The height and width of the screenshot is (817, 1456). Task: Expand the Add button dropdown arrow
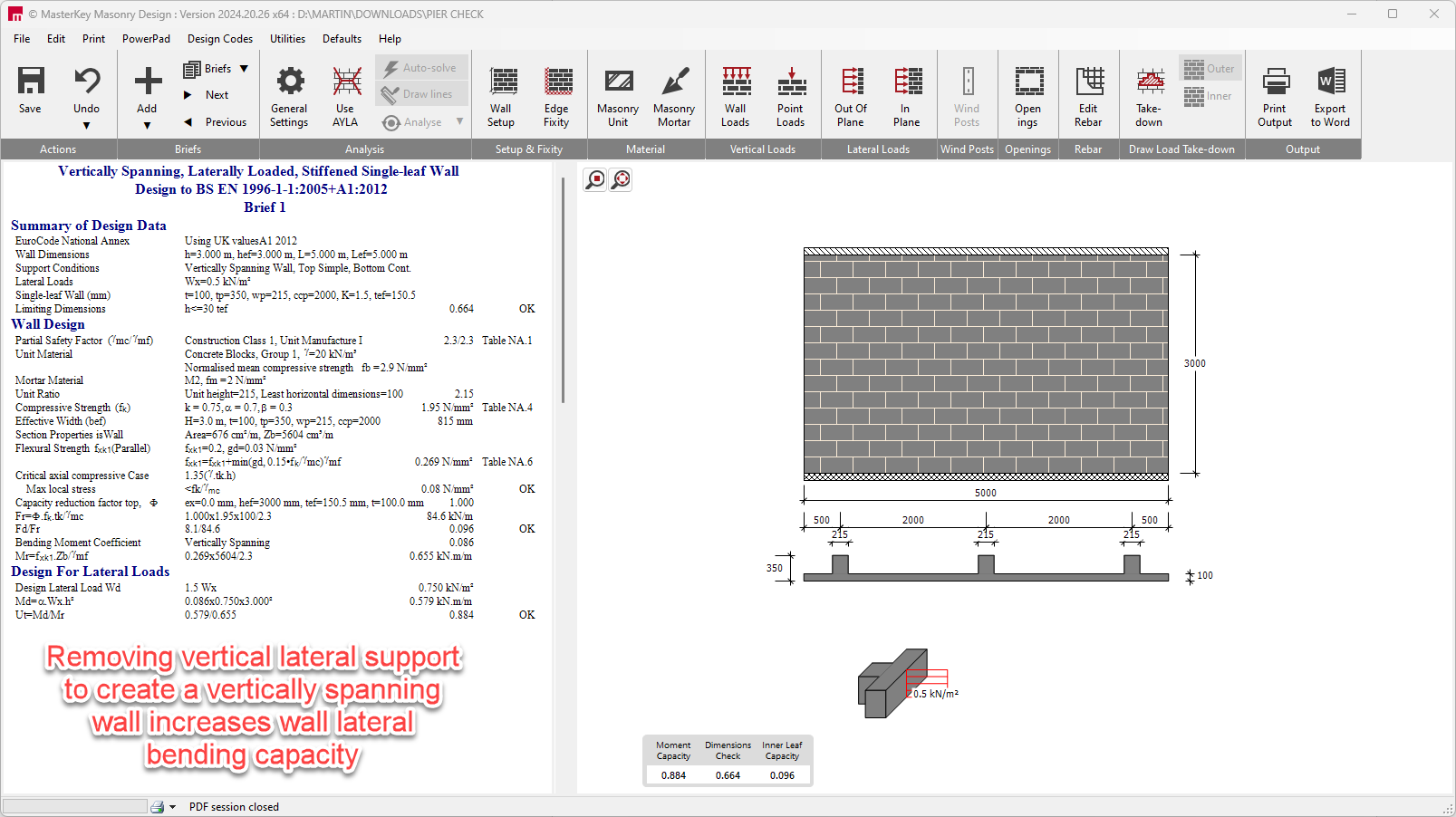click(x=147, y=126)
